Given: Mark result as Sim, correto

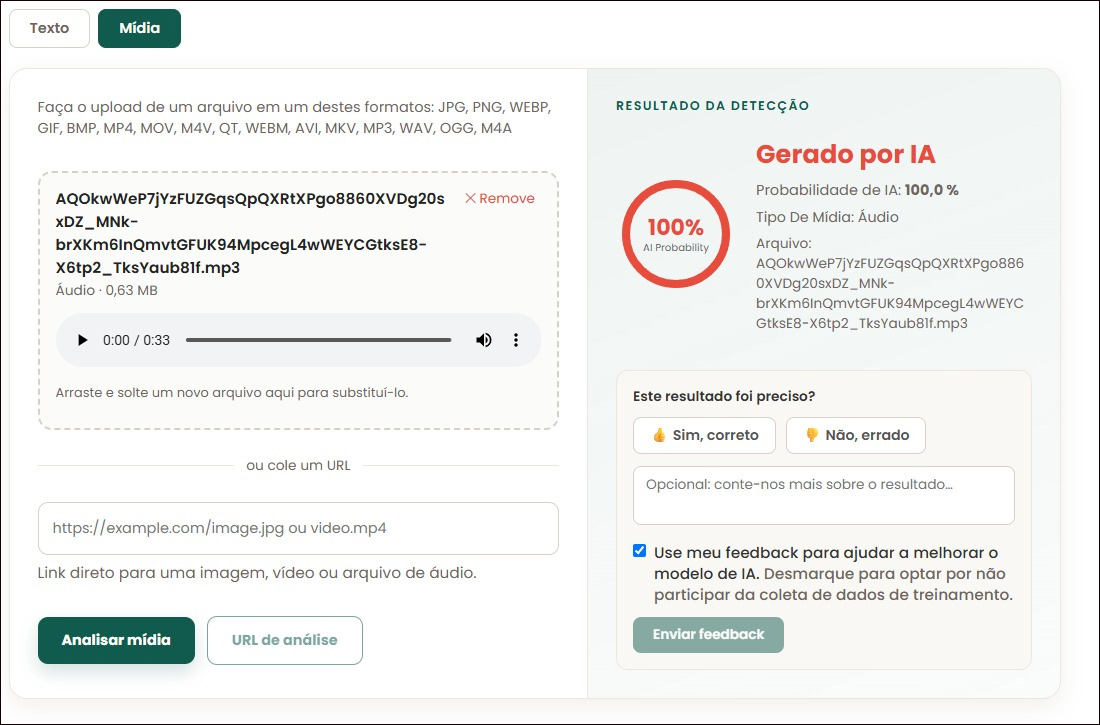Looking at the screenshot, I should 704,435.
